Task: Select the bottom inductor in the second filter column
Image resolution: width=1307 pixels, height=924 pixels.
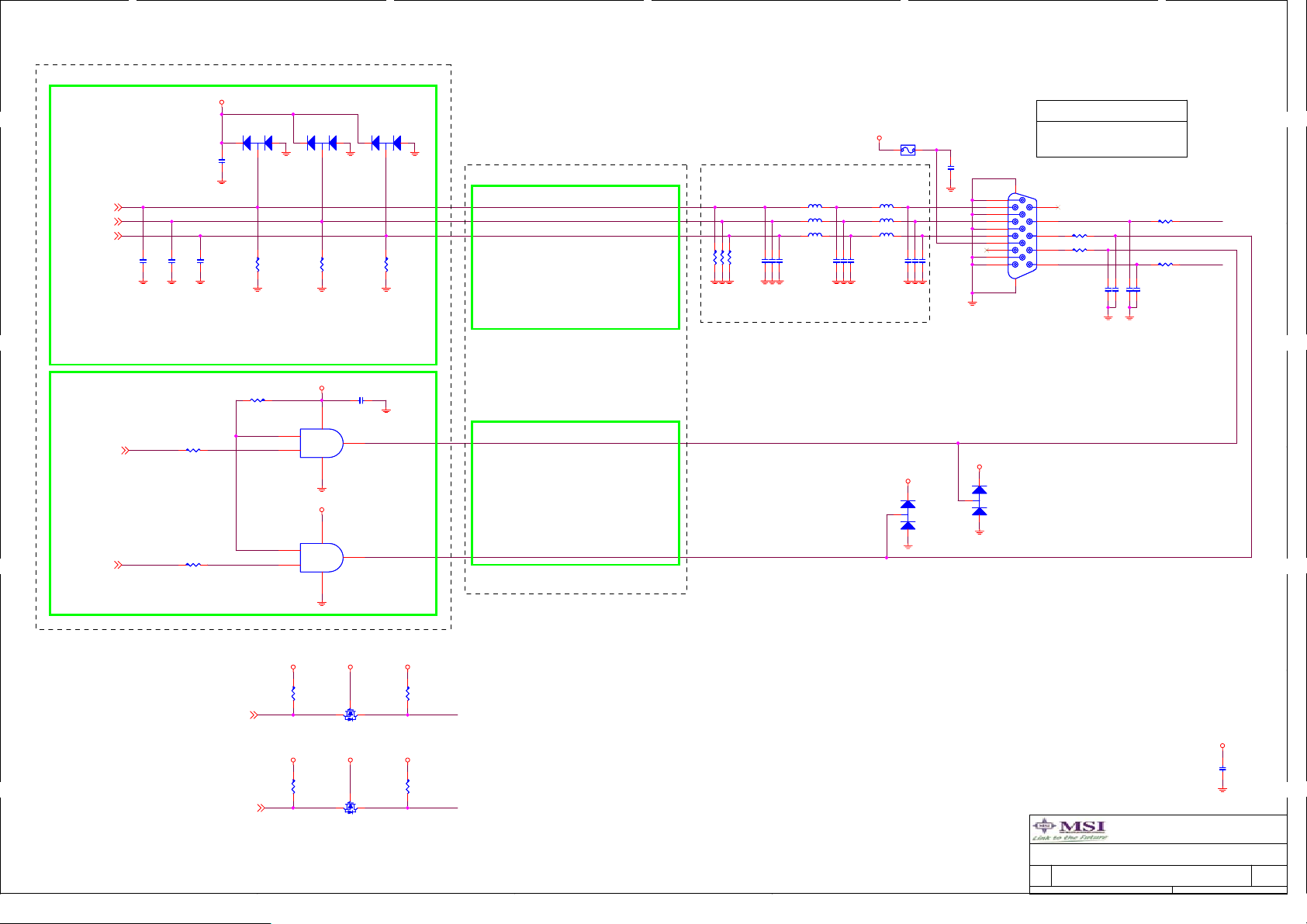Action: (887, 235)
